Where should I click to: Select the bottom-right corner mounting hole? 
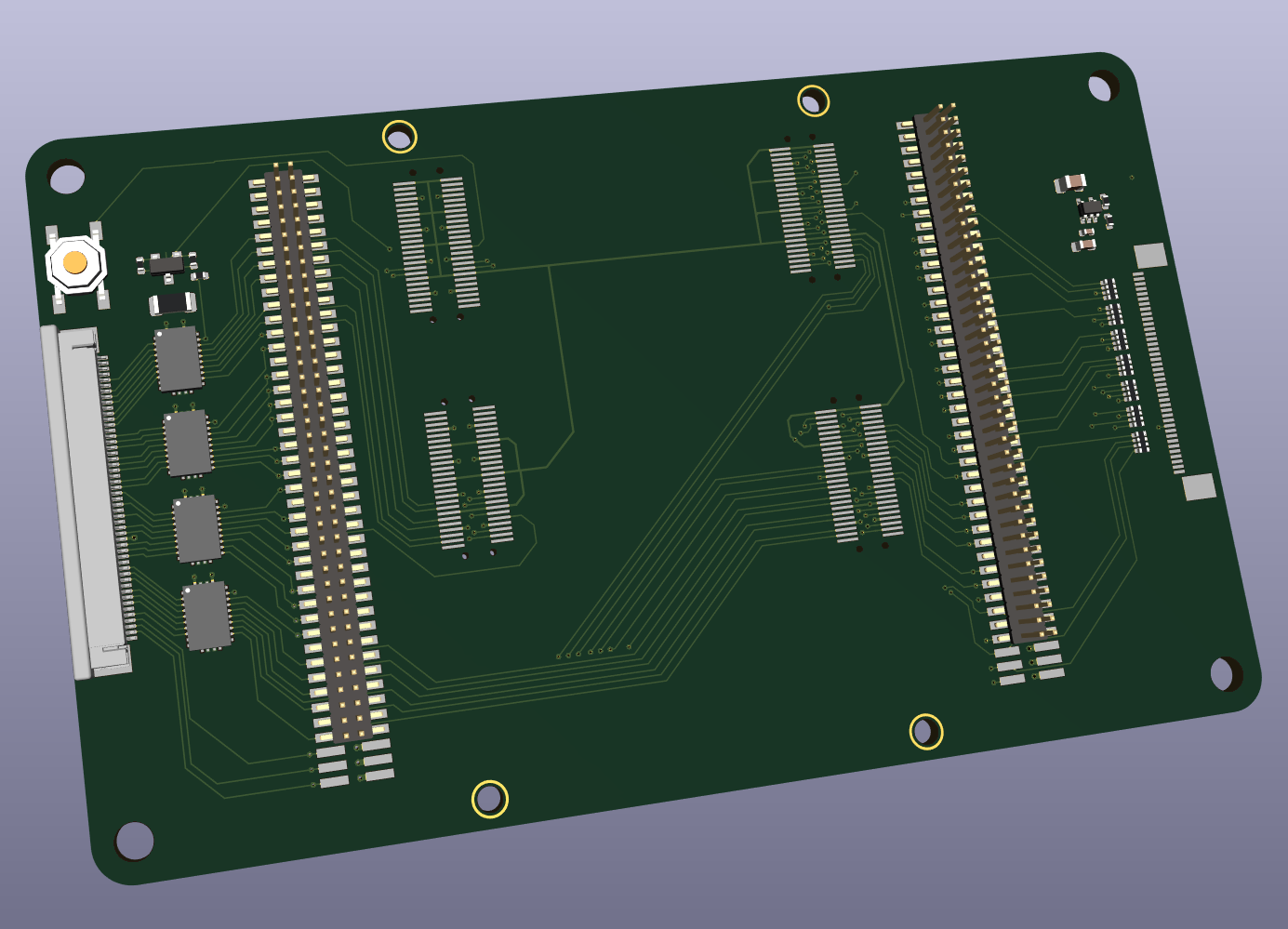[1227, 673]
